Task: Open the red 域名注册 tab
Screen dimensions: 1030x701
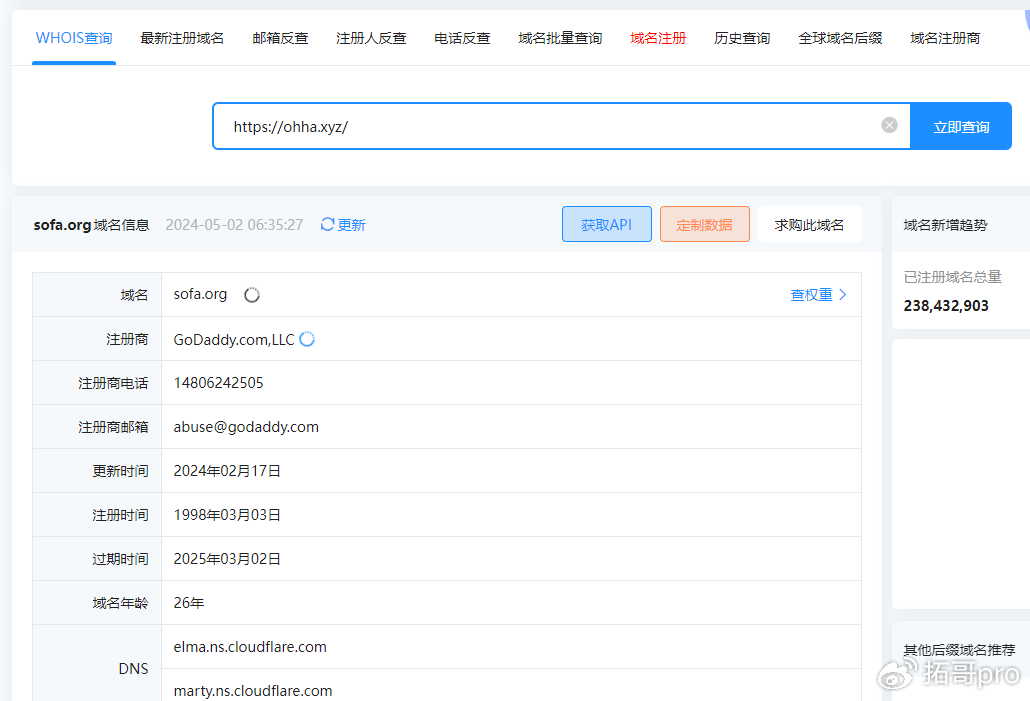Action: click(x=658, y=38)
